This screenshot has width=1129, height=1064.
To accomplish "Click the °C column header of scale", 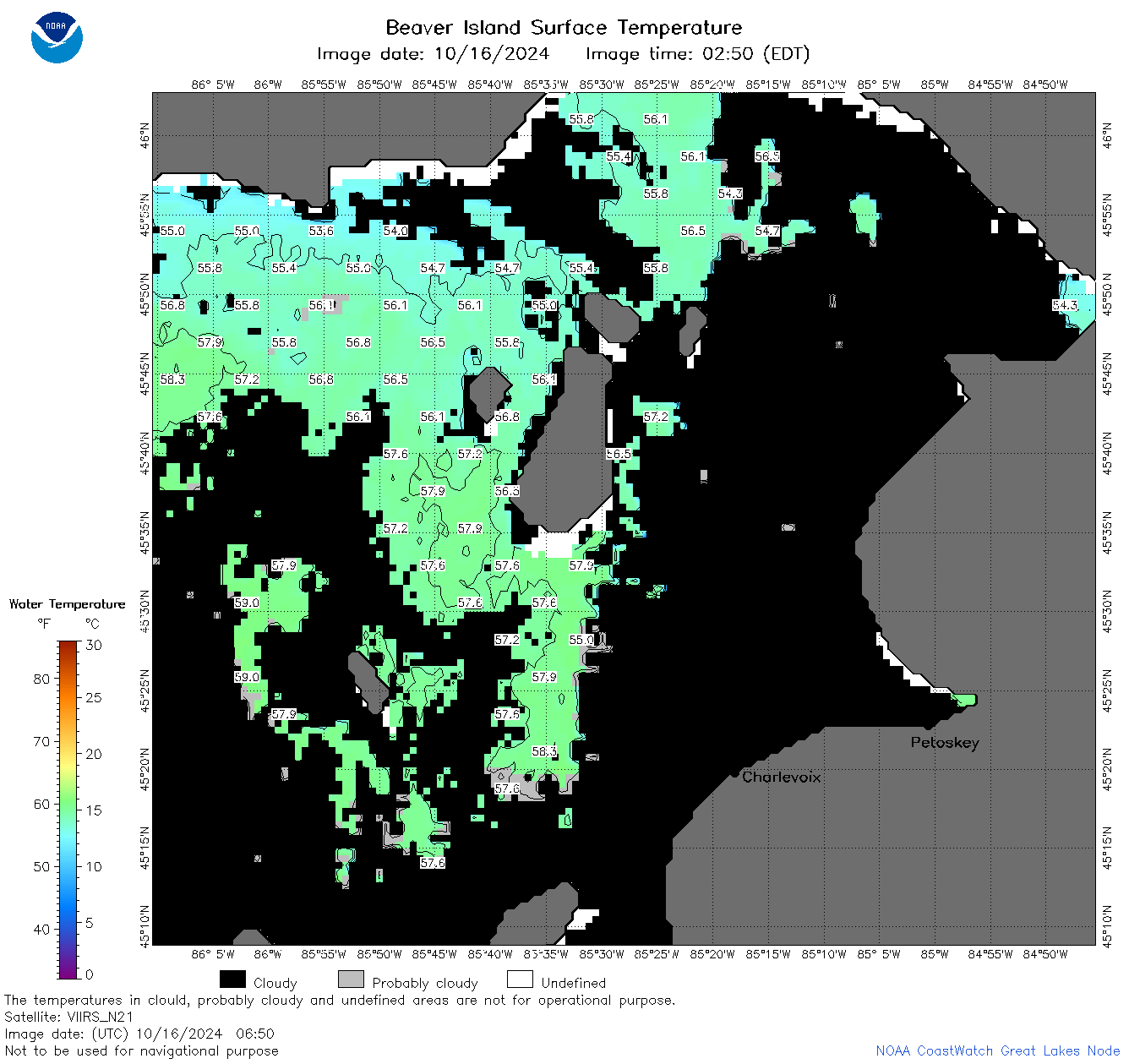I will pos(92,624).
